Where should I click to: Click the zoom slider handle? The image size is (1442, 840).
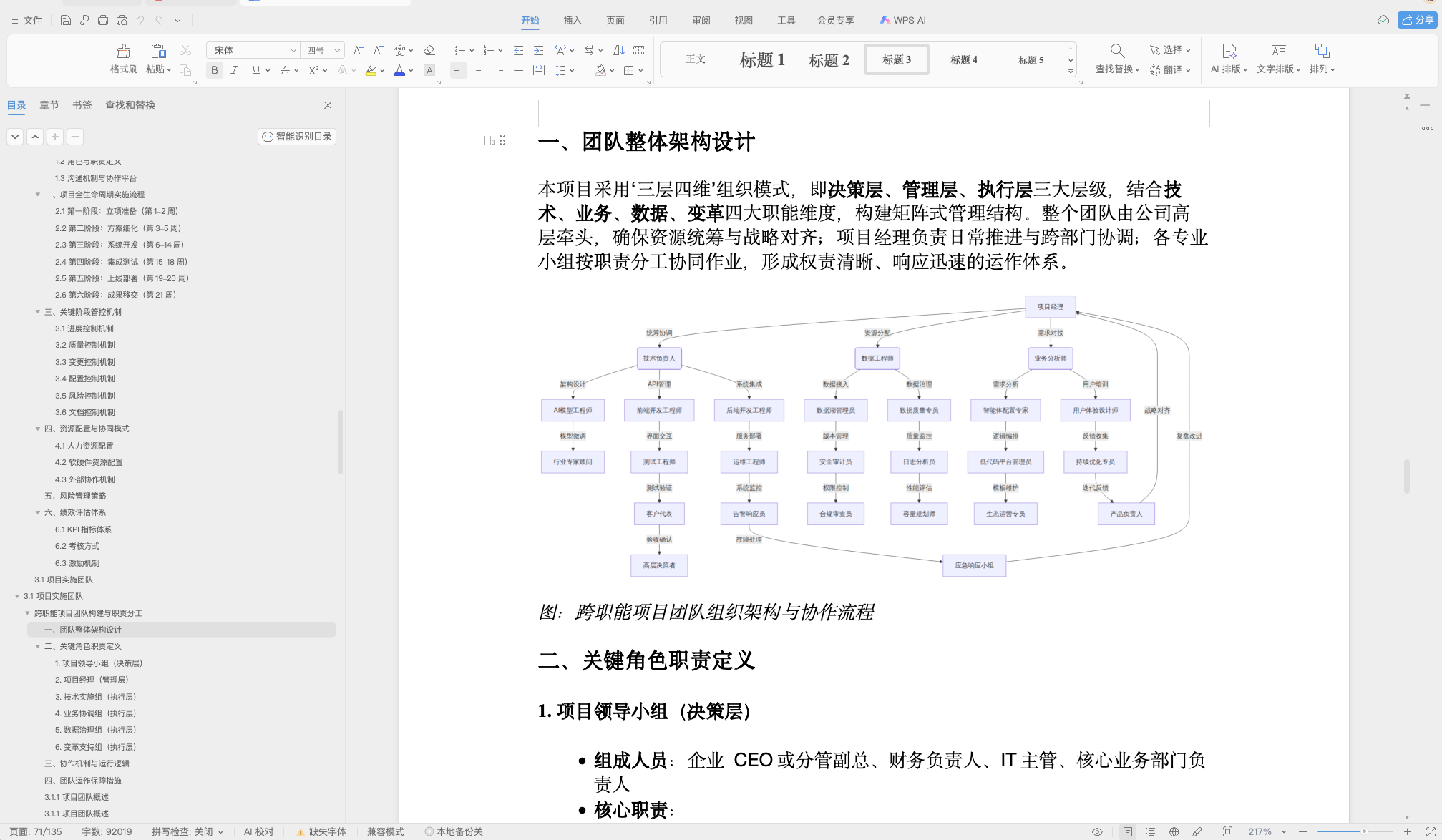point(1364,831)
